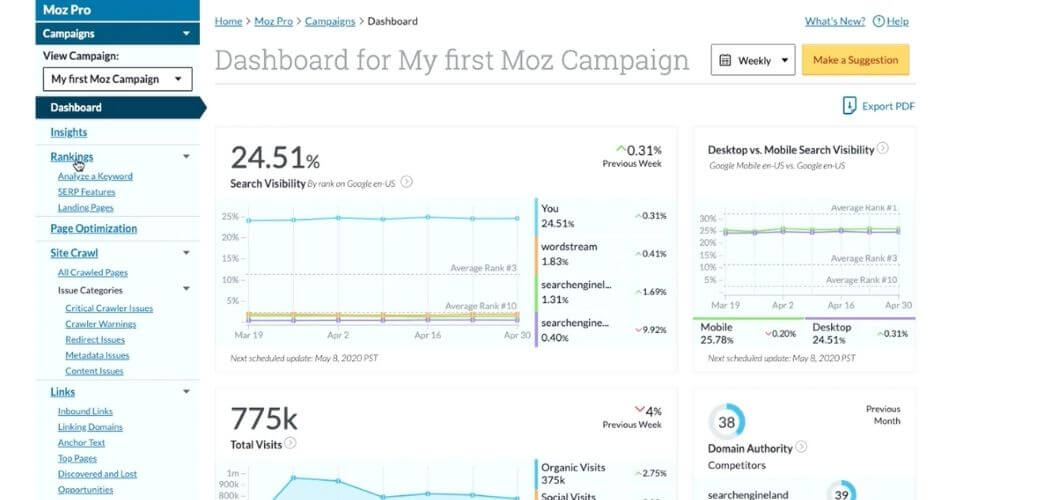This screenshot has height=500, width=1050.
Task: Click the Domain Authority info icon
Action: 801,446
